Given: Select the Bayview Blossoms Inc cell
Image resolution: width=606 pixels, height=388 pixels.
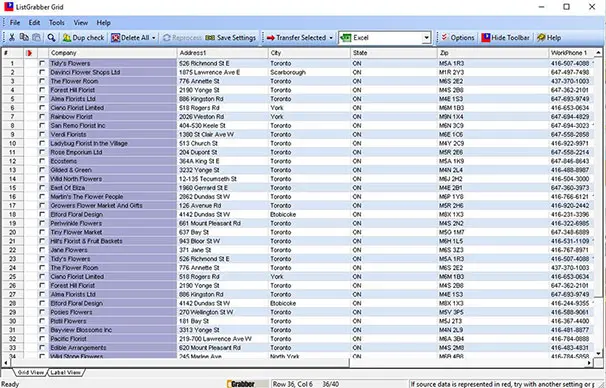Looking at the screenshot, I should point(112,330).
